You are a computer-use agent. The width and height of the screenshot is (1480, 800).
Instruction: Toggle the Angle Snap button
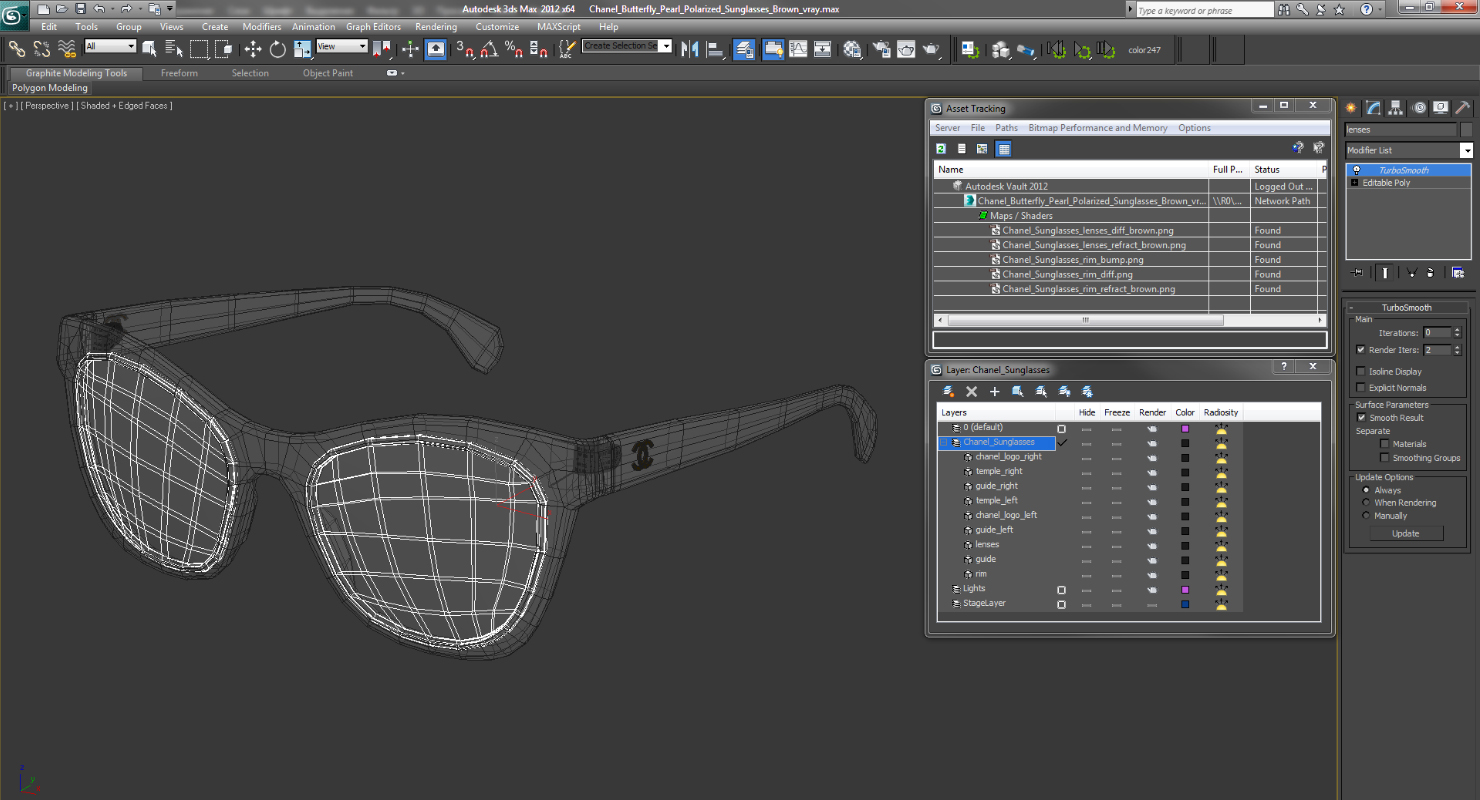click(x=489, y=49)
